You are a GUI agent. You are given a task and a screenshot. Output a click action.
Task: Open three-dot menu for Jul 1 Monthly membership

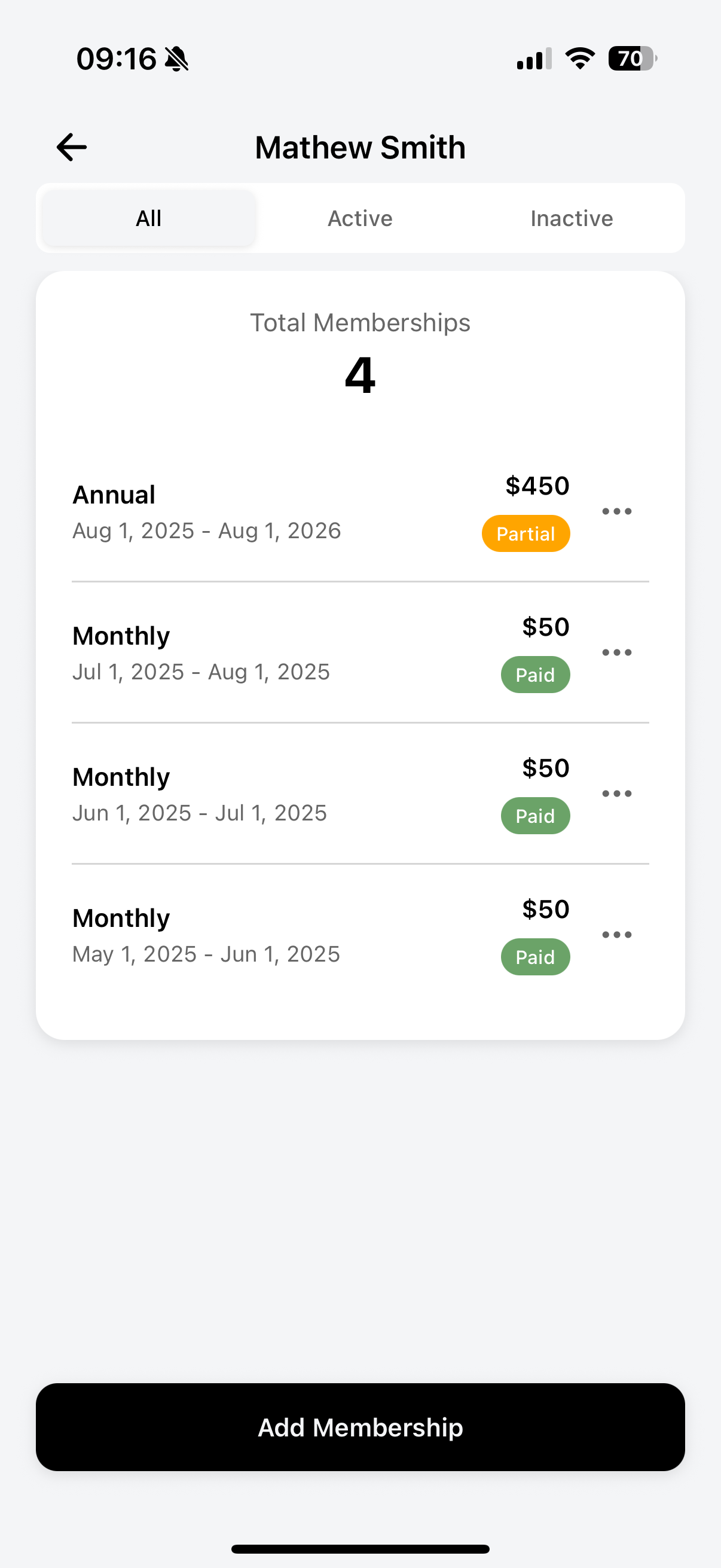pos(616,652)
